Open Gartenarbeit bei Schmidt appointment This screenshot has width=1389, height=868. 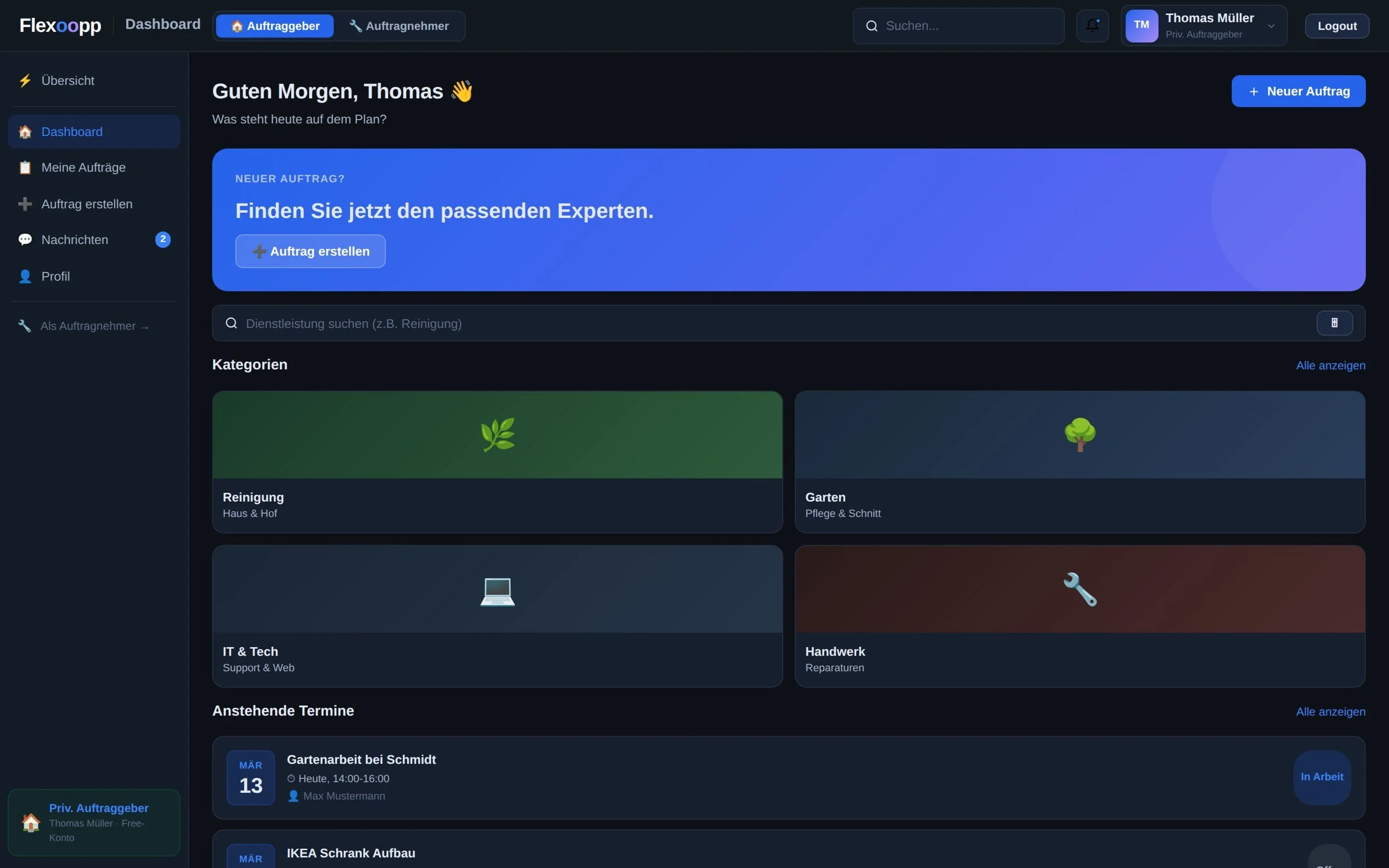tap(788, 777)
